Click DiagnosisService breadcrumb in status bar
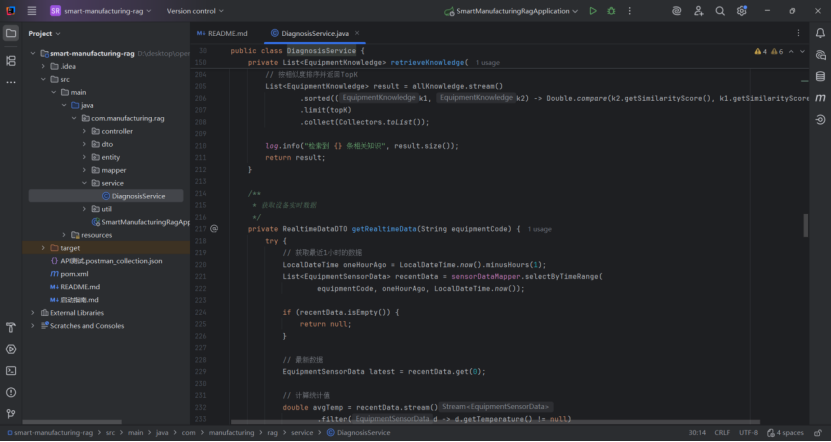This screenshot has height=442, width=831. [359, 432]
